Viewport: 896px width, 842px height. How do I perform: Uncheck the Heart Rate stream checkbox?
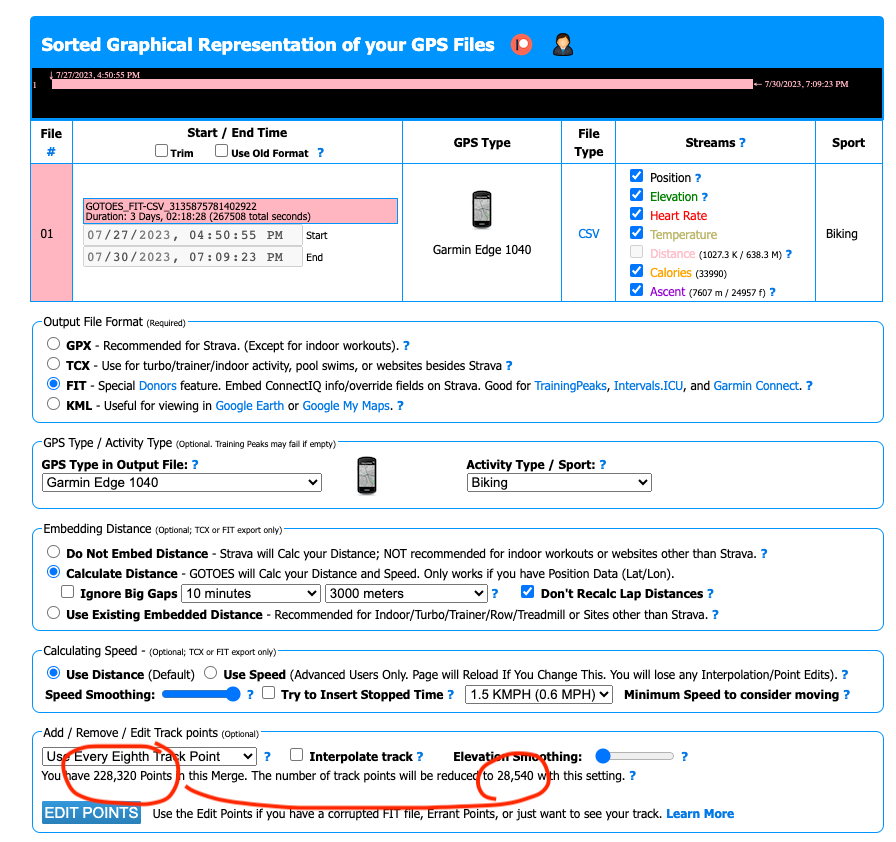[x=637, y=214]
